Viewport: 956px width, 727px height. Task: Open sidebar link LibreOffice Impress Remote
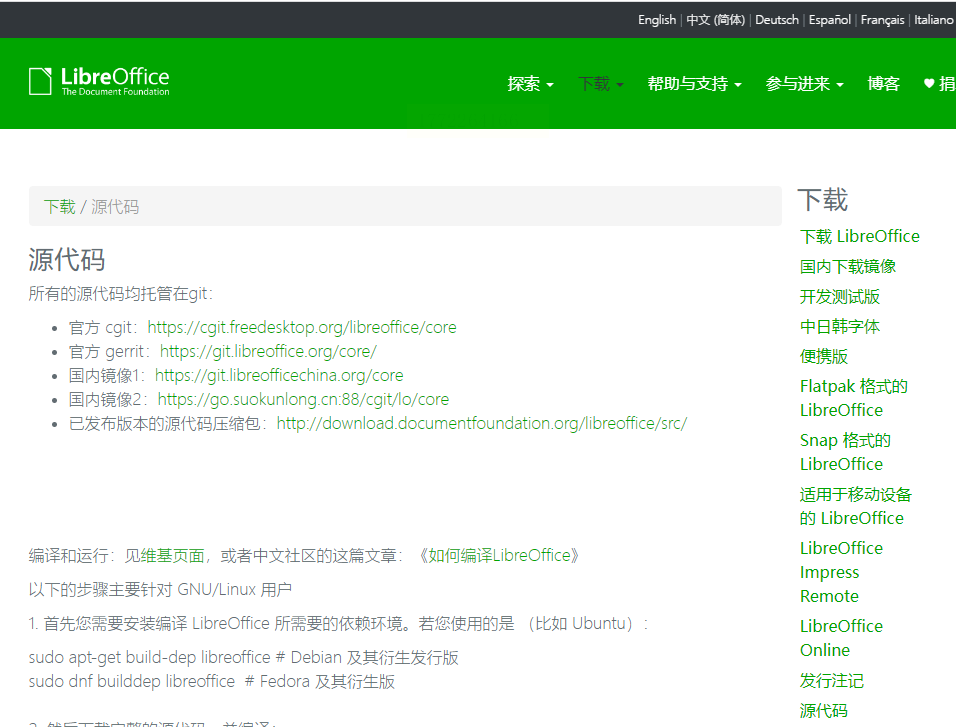point(841,572)
